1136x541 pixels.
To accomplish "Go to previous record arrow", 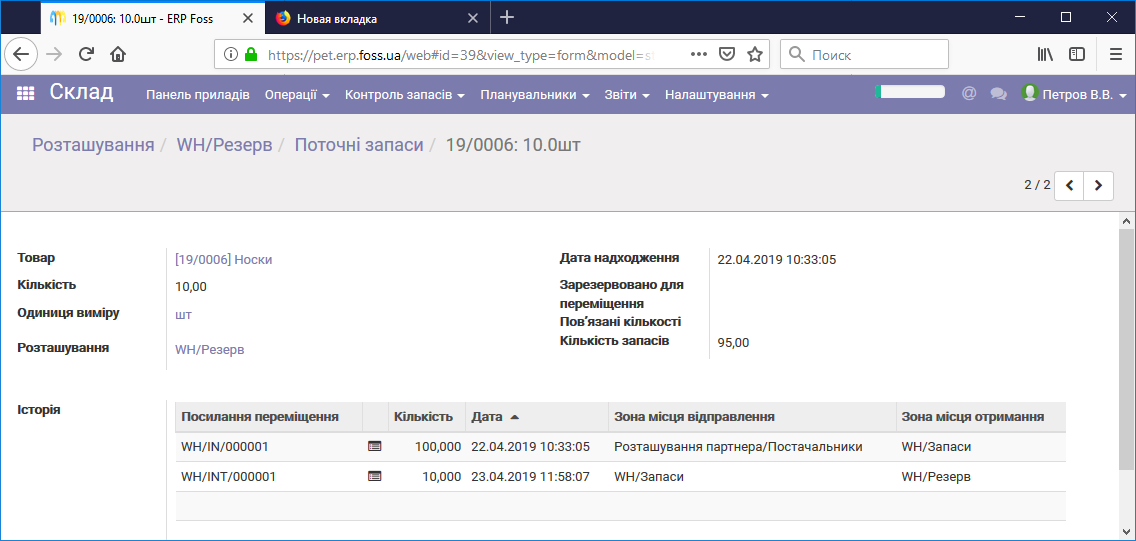I will 1069,185.
